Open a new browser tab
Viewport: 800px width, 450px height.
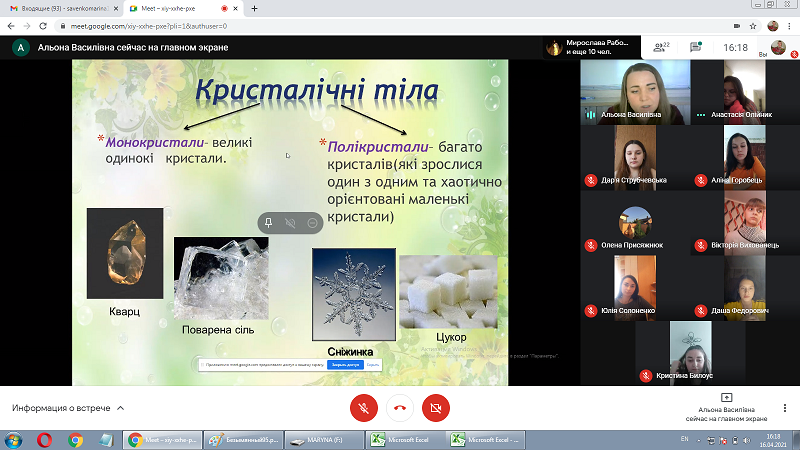tap(254, 9)
